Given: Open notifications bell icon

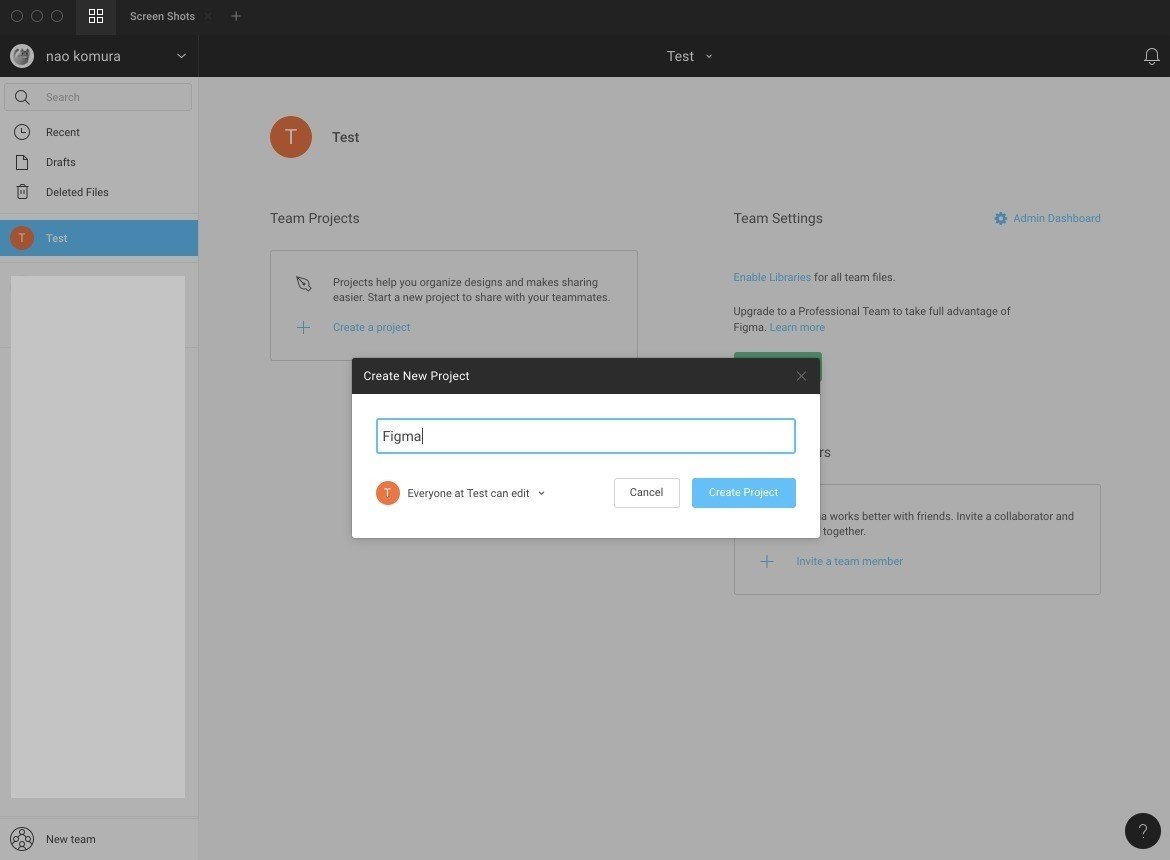Looking at the screenshot, I should tap(1151, 56).
